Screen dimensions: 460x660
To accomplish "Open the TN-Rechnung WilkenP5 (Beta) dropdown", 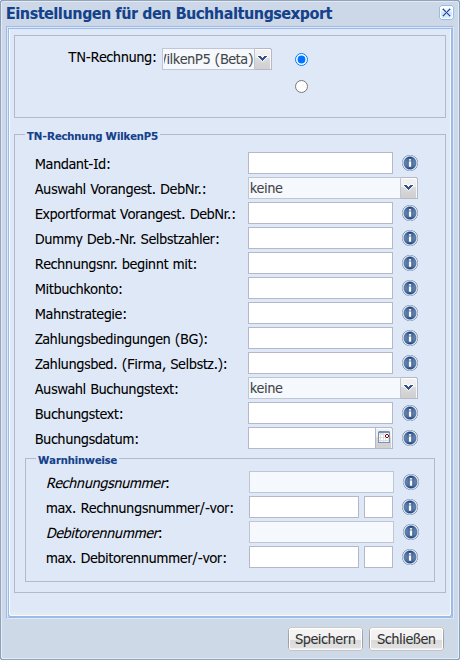I will coord(263,59).
